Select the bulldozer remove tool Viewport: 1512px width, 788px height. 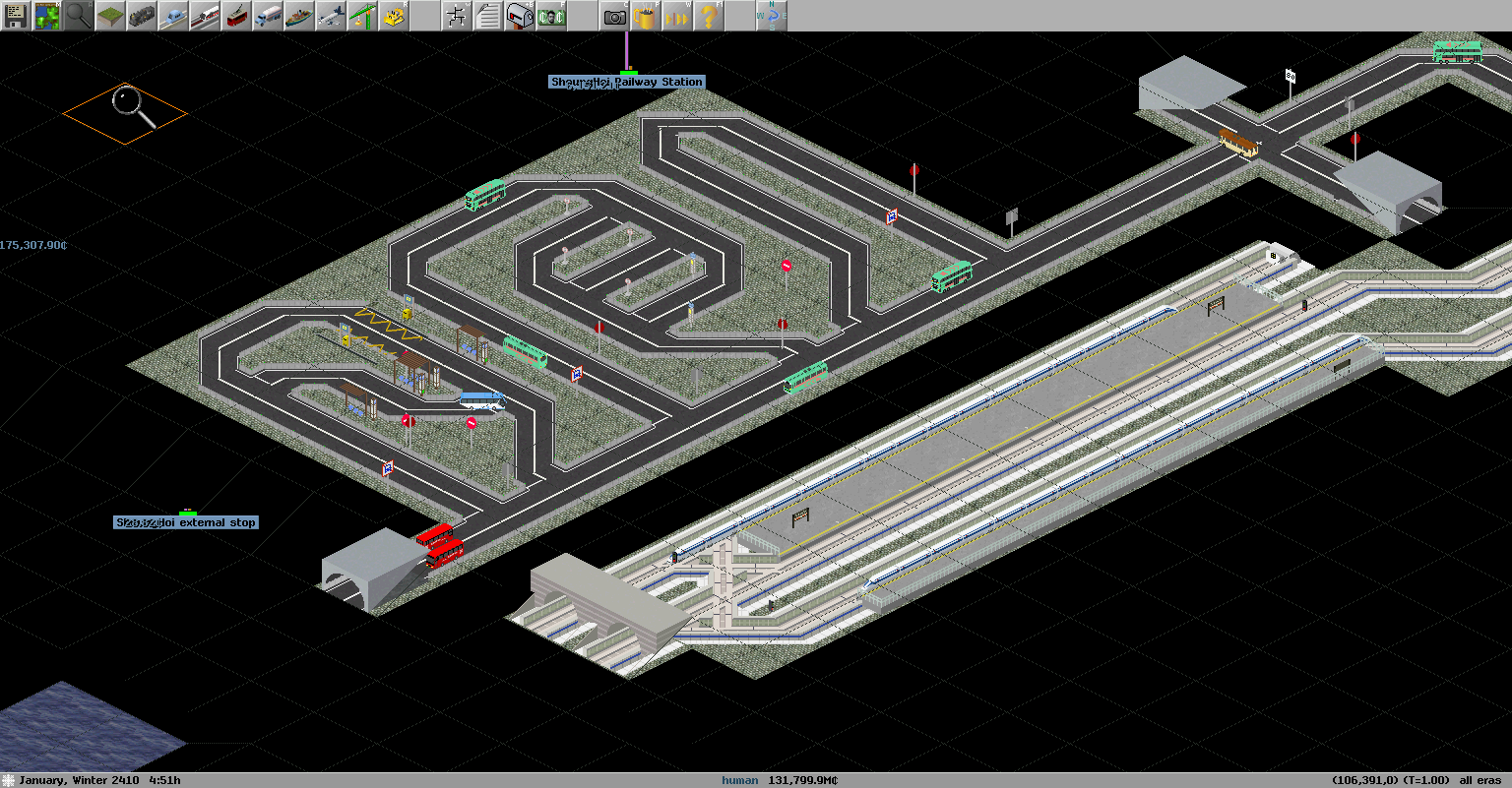coord(394,16)
